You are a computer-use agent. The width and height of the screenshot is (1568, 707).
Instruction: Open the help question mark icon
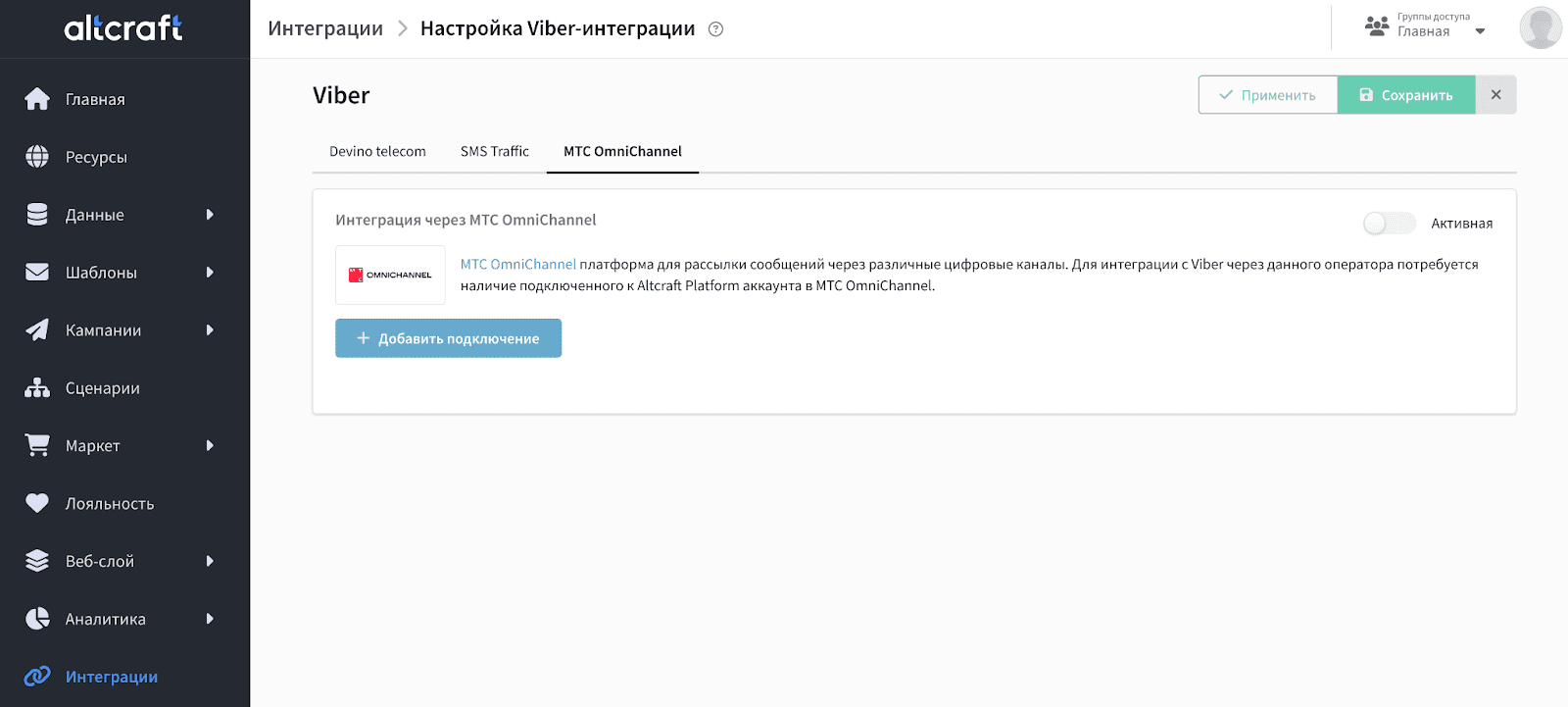(x=715, y=29)
